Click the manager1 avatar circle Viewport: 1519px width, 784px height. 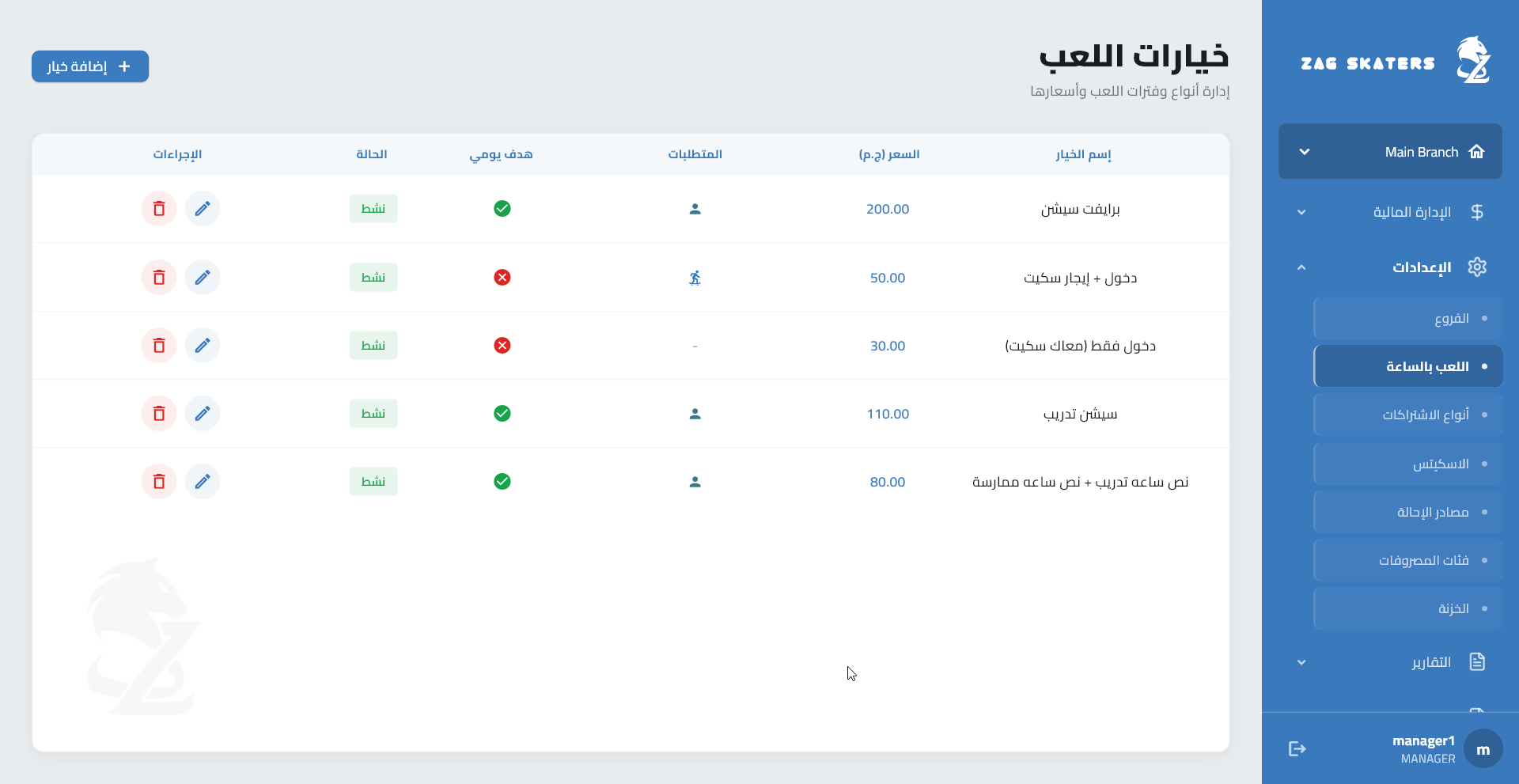[x=1483, y=748]
